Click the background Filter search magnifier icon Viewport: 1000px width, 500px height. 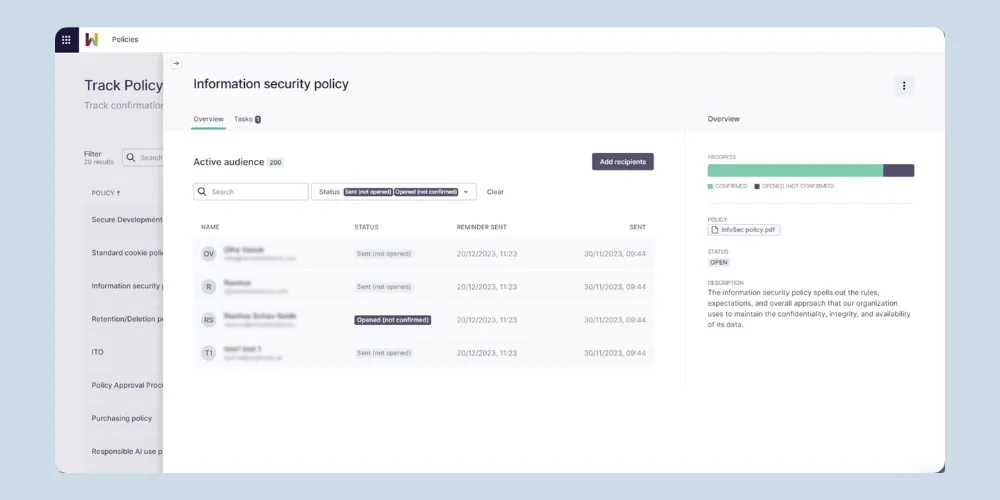(x=131, y=157)
